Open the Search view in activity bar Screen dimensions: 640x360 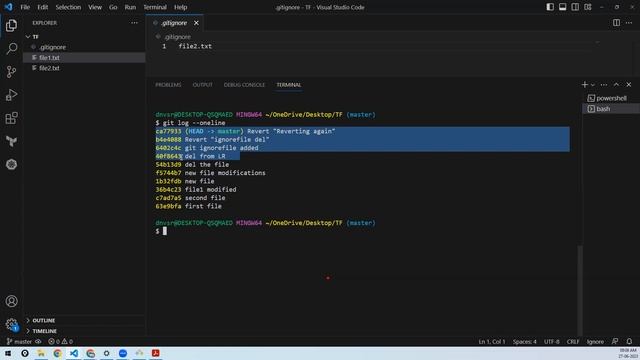[x=11, y=49]
